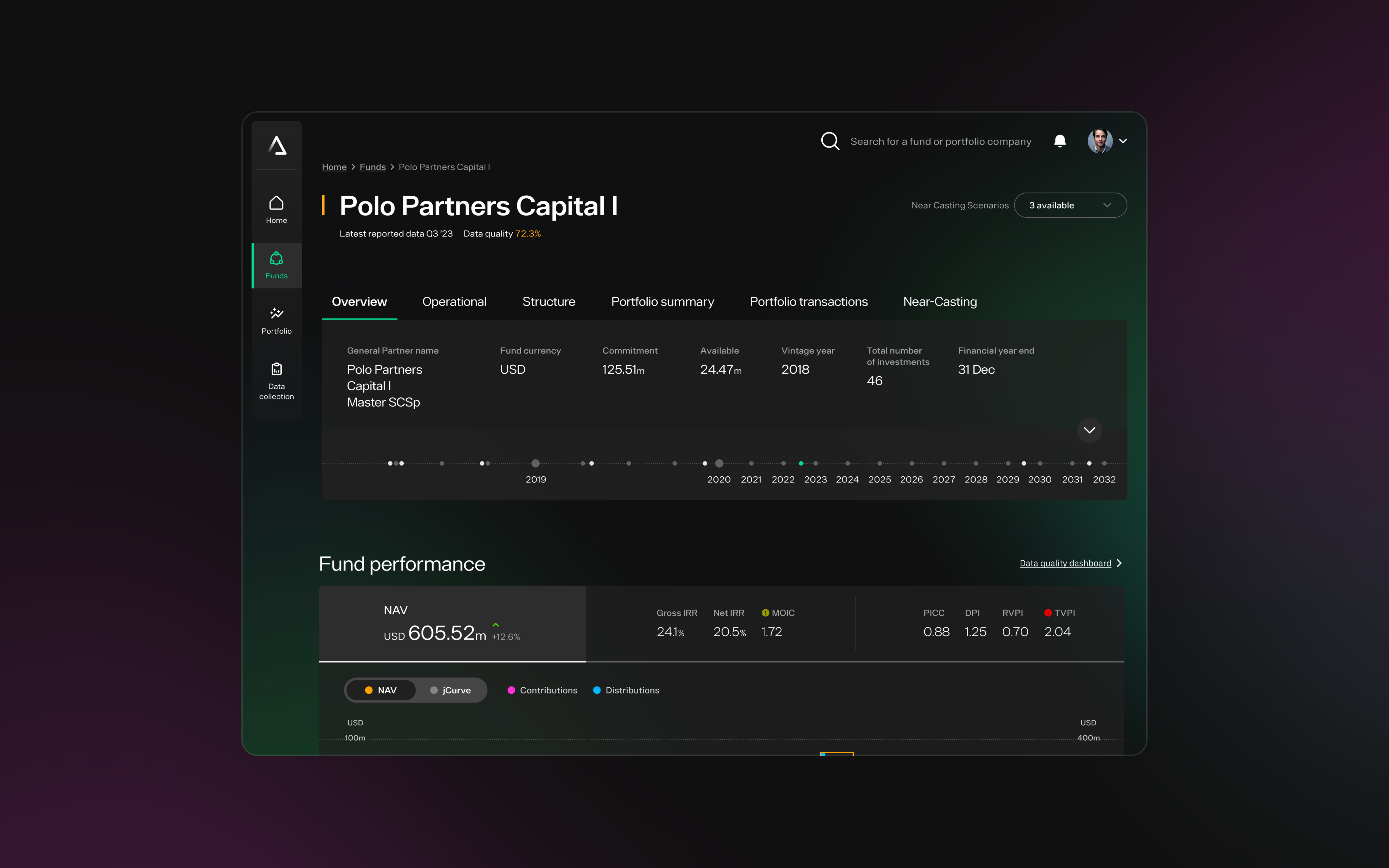Toggle Contributions series in chart legend

coord(542,690)
